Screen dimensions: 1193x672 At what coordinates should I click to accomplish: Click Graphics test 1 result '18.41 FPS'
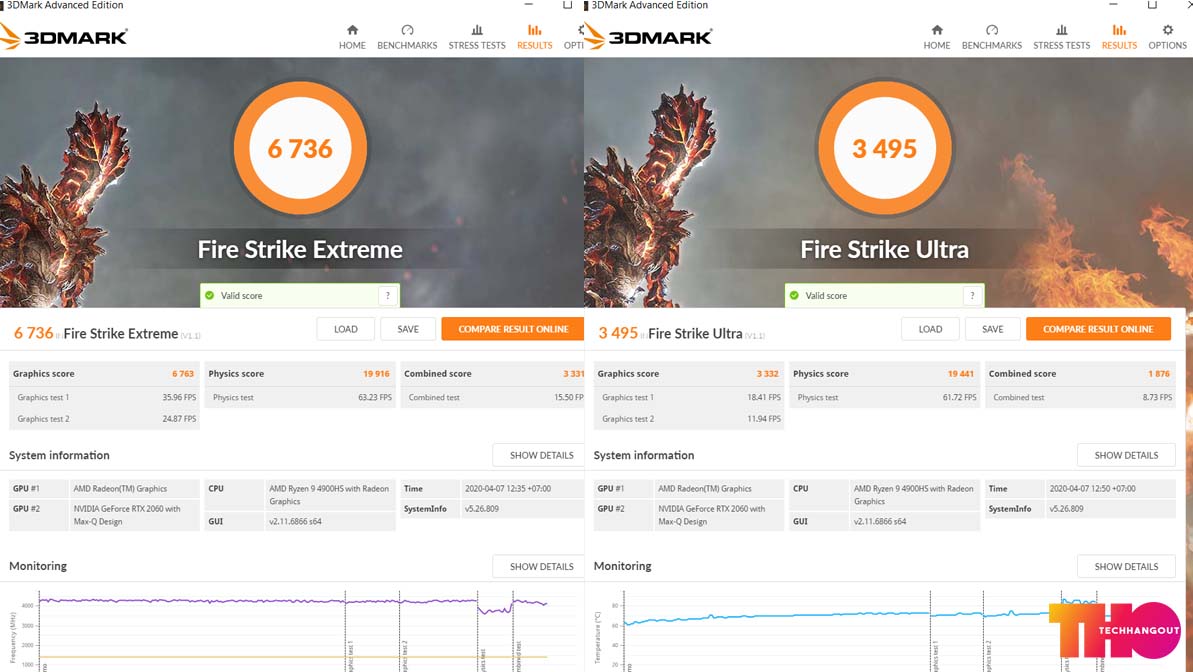(764, 397)
